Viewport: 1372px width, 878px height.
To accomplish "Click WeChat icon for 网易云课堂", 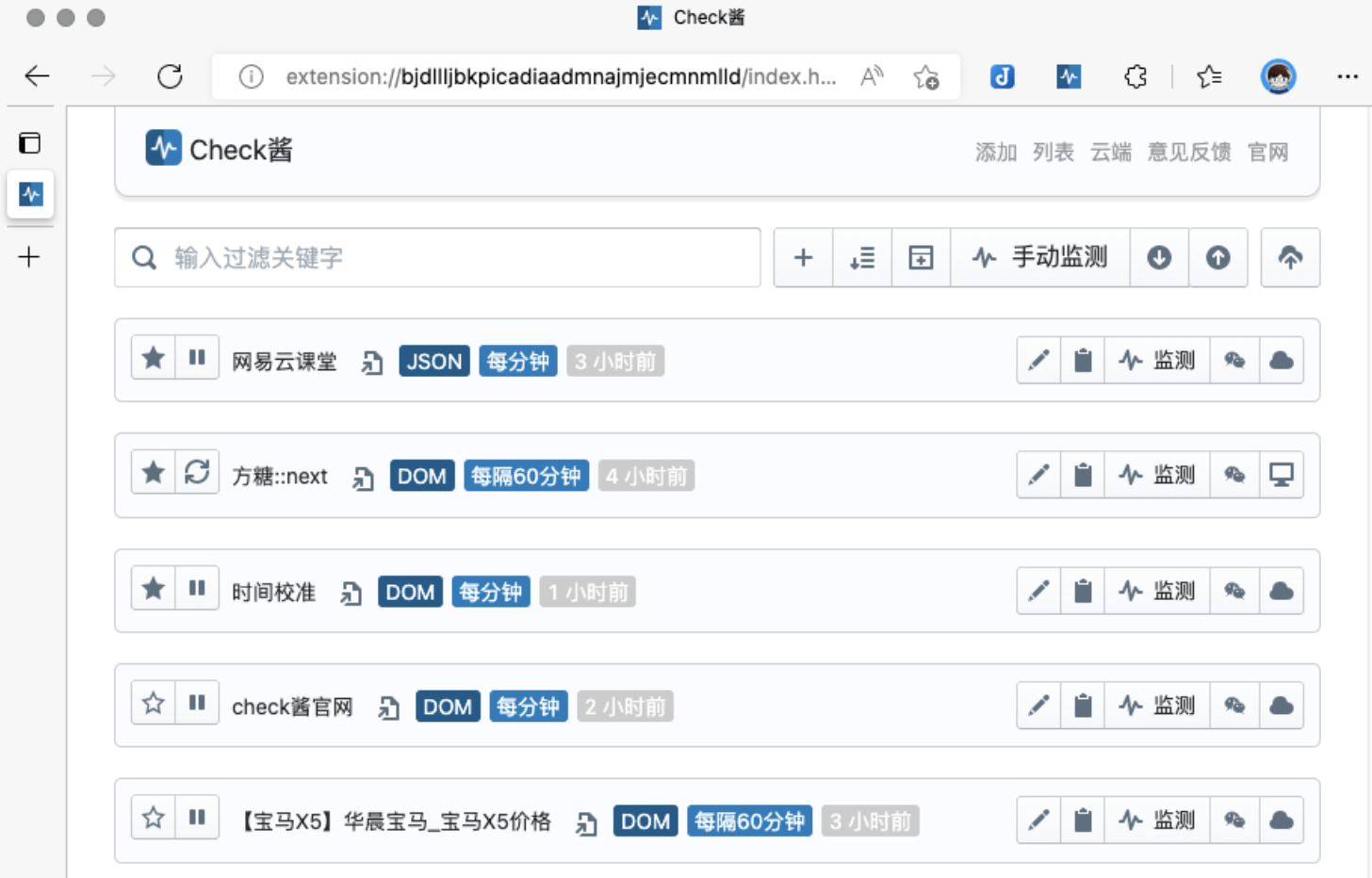I will click(x=1234, y=360).
